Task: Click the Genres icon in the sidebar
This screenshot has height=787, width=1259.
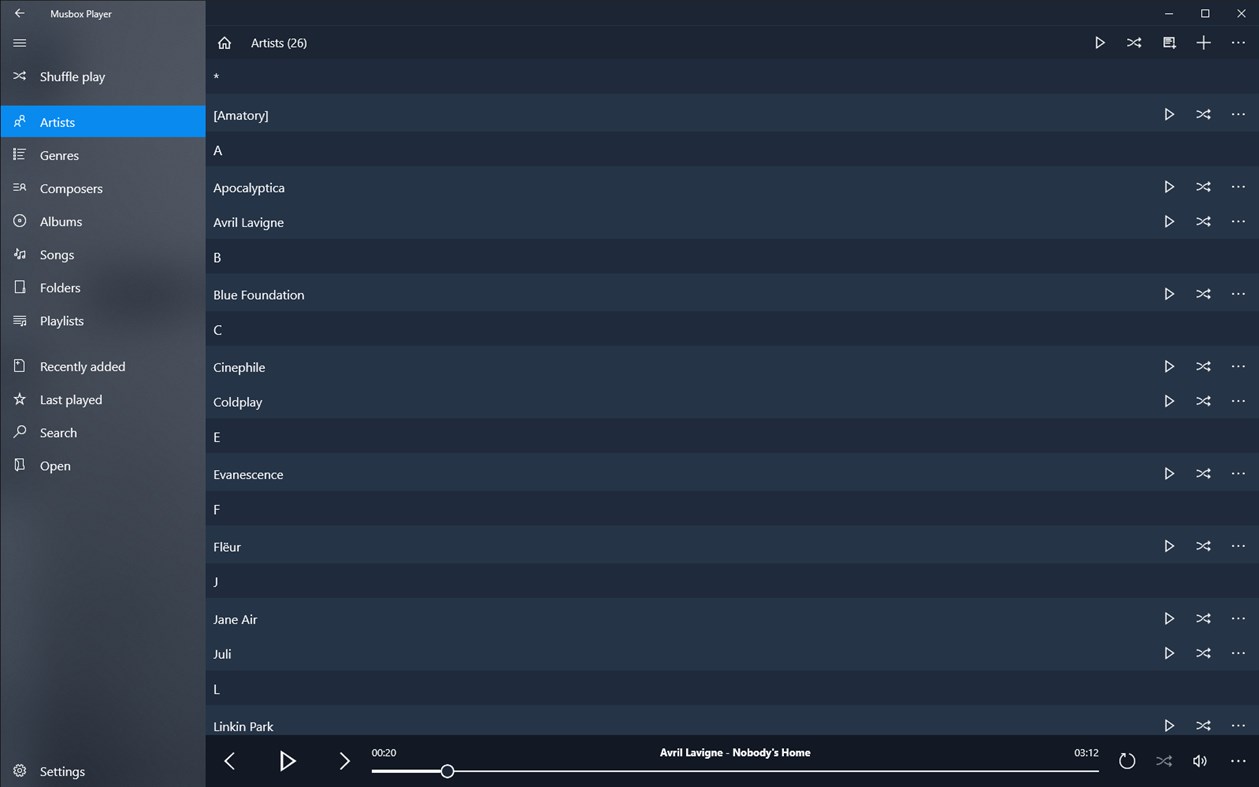Action: point(19,154)
